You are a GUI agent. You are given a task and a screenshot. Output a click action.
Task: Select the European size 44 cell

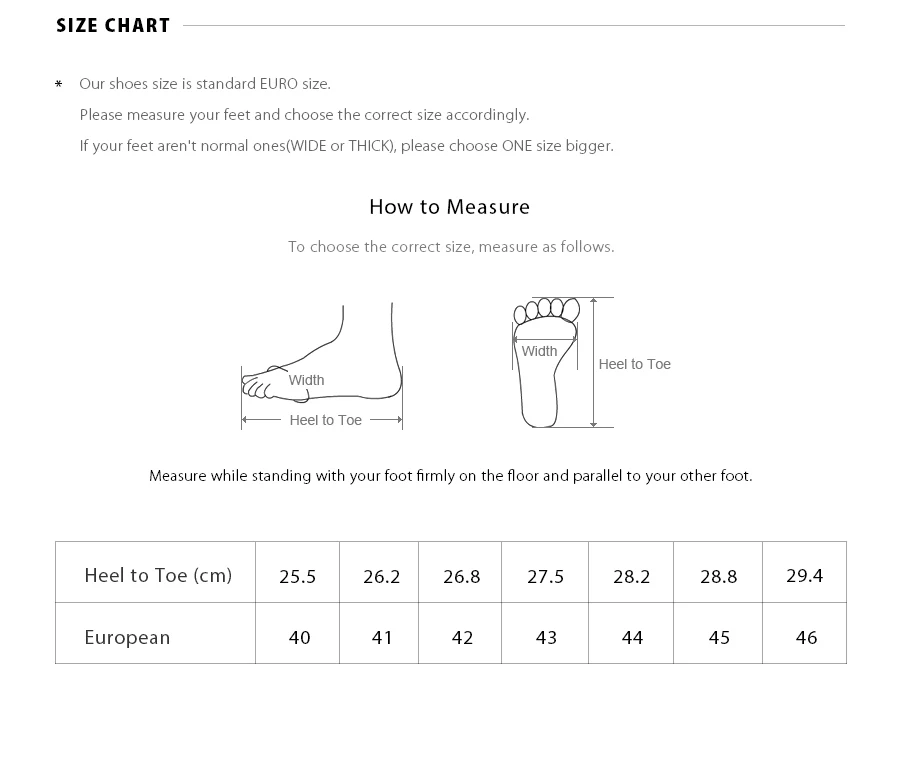(631, 634)
